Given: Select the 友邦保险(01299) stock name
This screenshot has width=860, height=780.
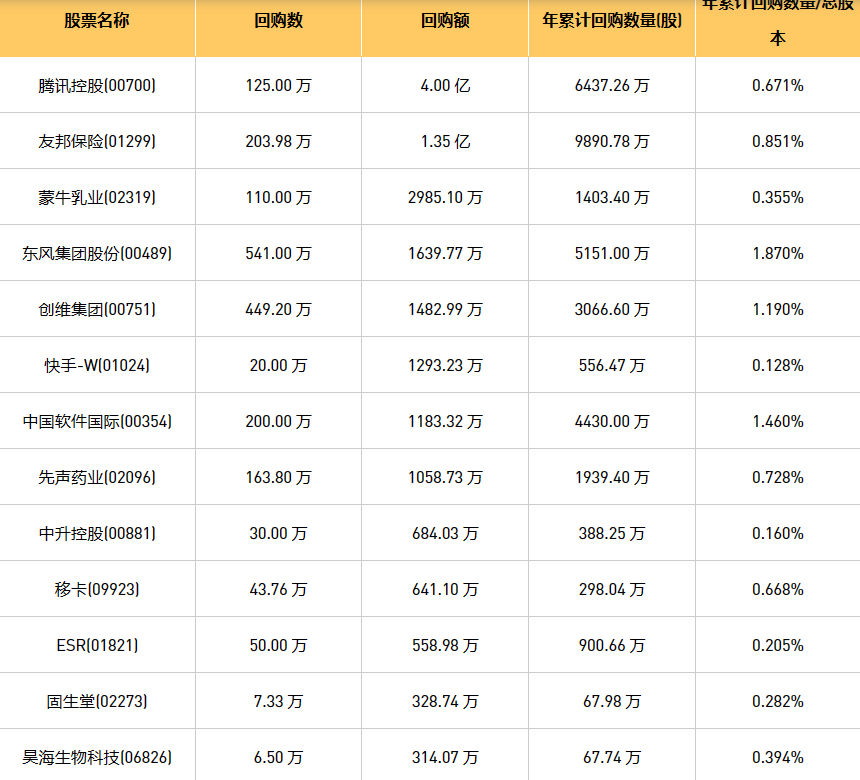Looking at the screenshot, I should click(97, 142).
